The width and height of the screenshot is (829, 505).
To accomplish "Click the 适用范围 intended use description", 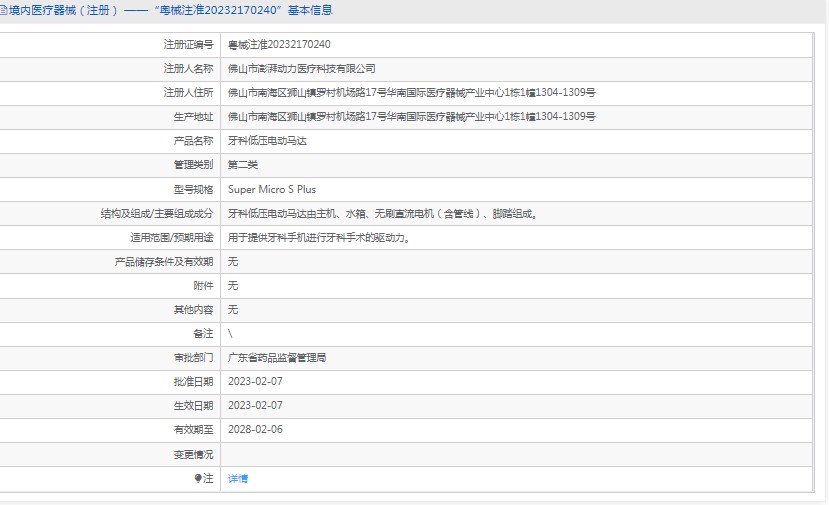I will tap(319, 238).
